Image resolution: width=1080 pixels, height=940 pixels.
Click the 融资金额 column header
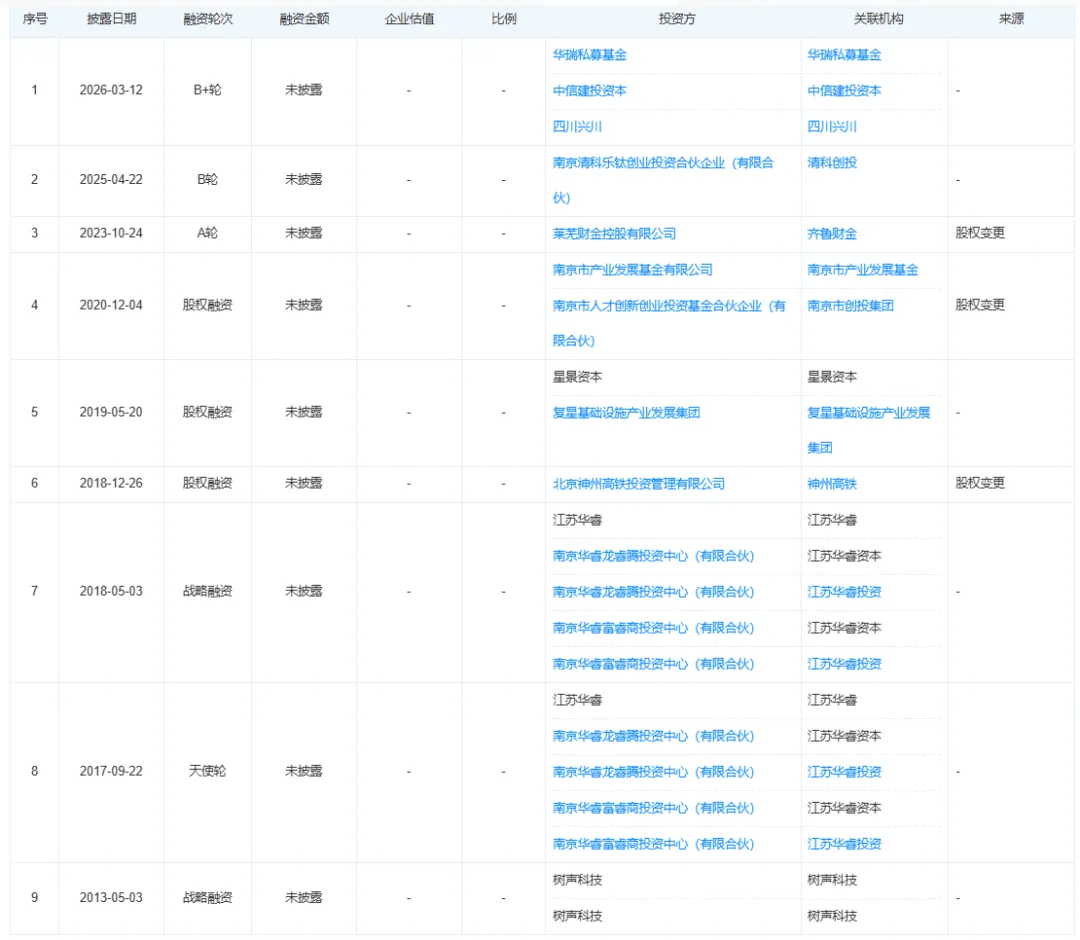304,19
